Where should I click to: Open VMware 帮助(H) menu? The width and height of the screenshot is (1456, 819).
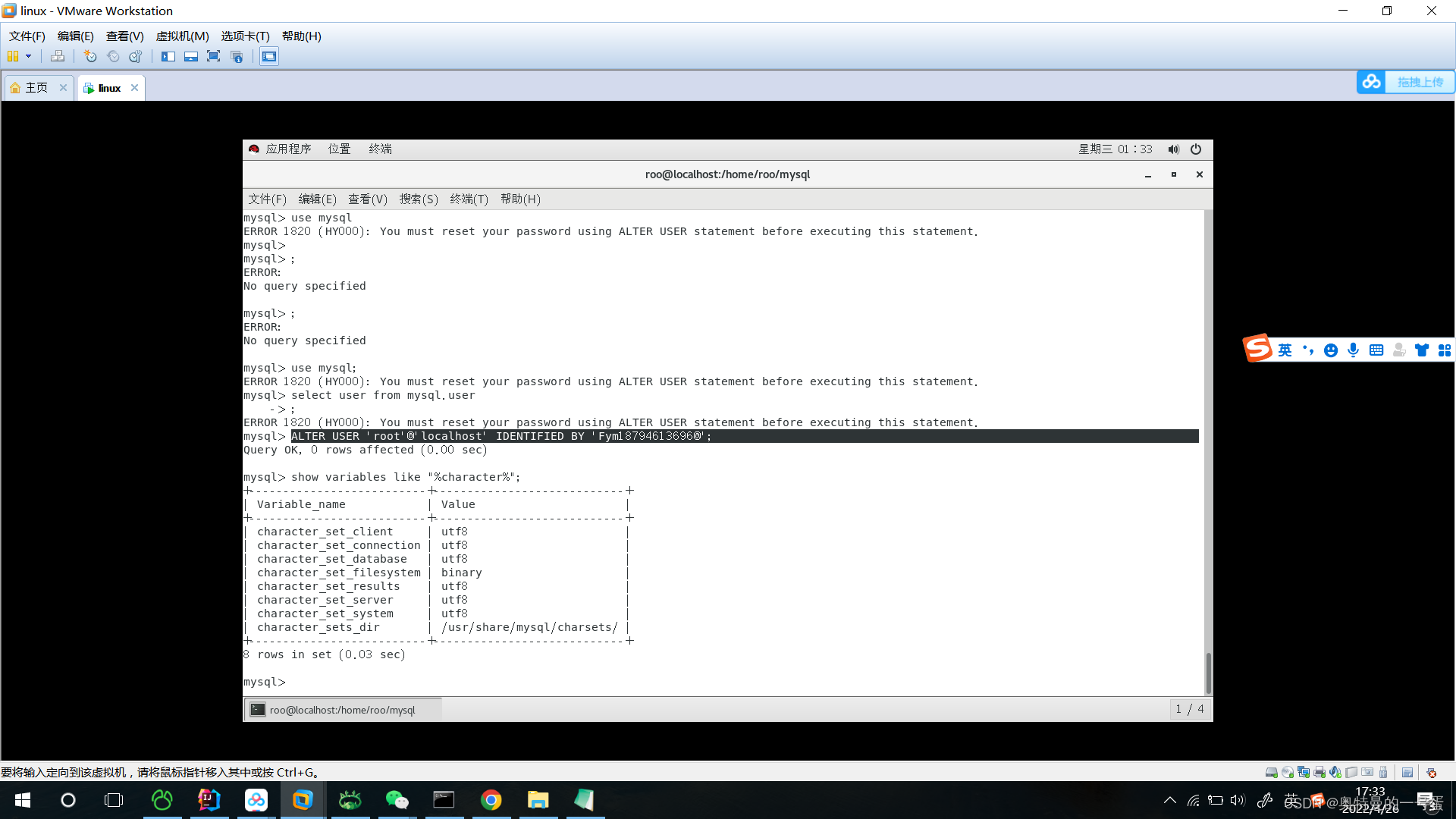[x=302, y=36]
